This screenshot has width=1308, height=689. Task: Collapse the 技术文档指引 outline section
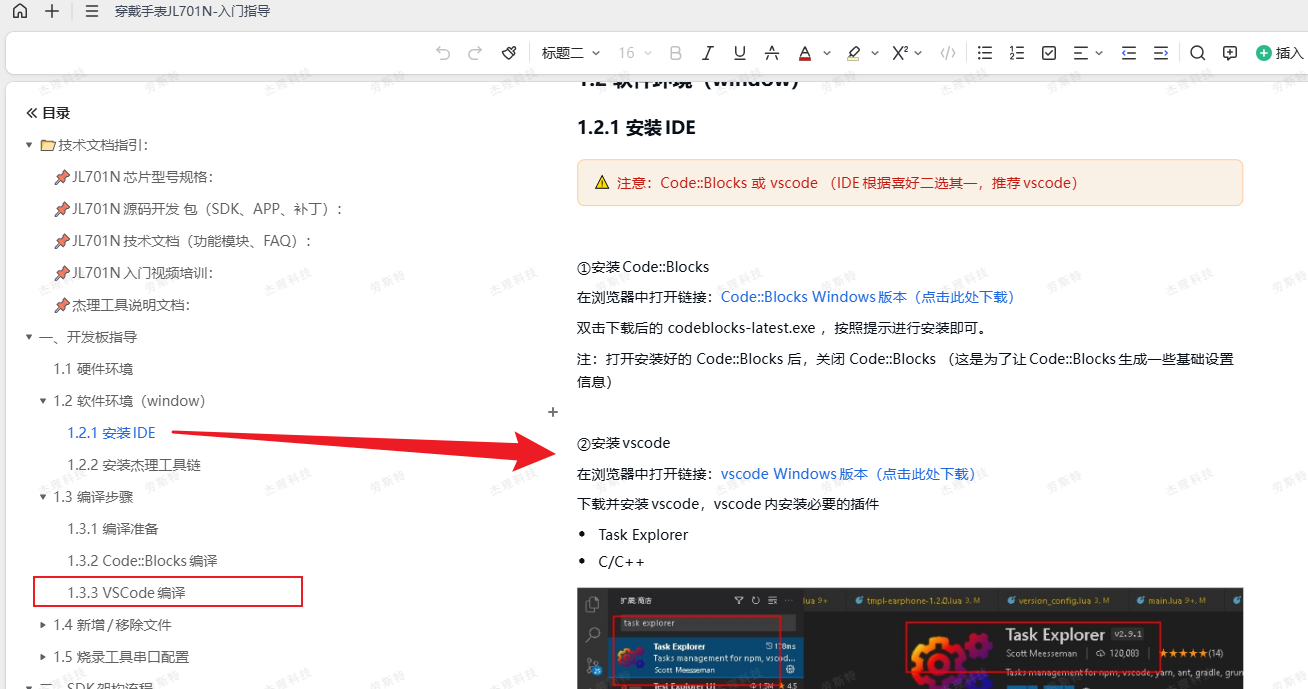[29, 145]
